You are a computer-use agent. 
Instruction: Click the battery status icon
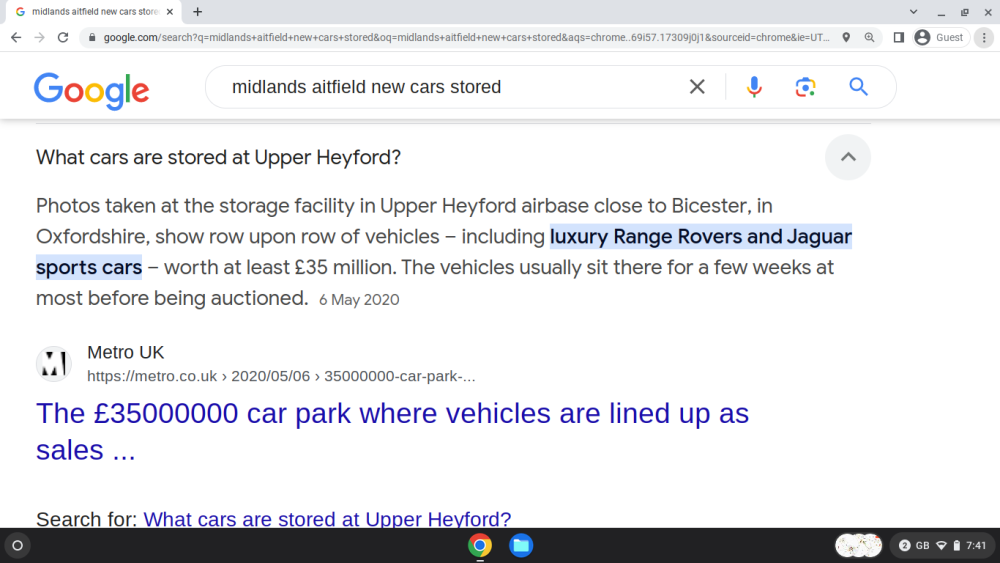[x=957, y=545]
